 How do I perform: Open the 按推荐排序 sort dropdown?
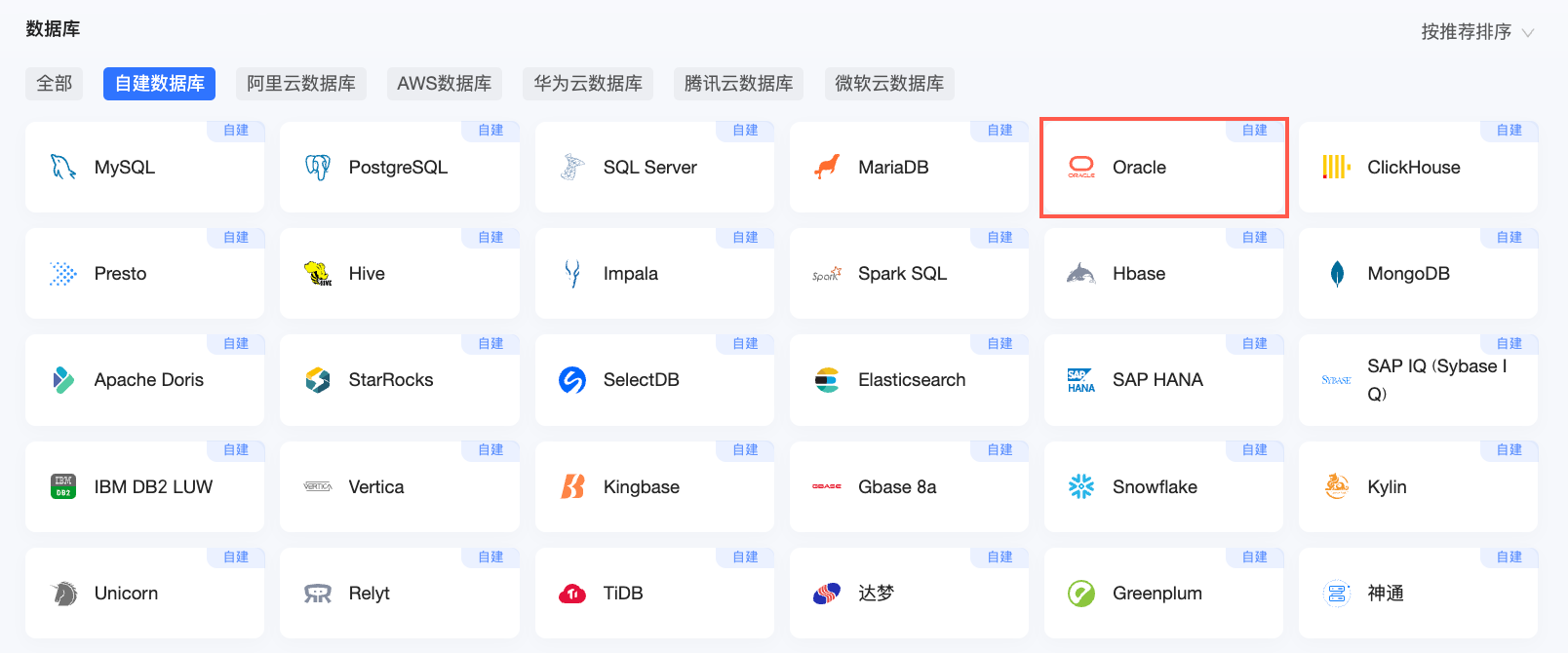coord(1477,32)
